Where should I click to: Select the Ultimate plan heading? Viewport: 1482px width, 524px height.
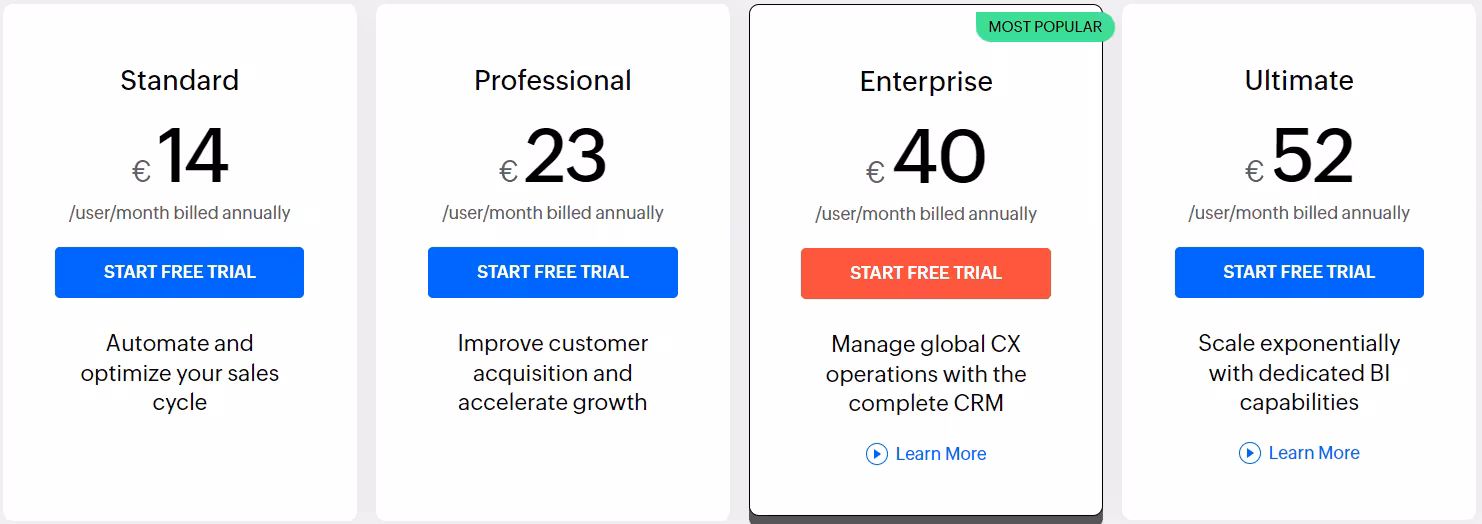[x=1299, y=80]
